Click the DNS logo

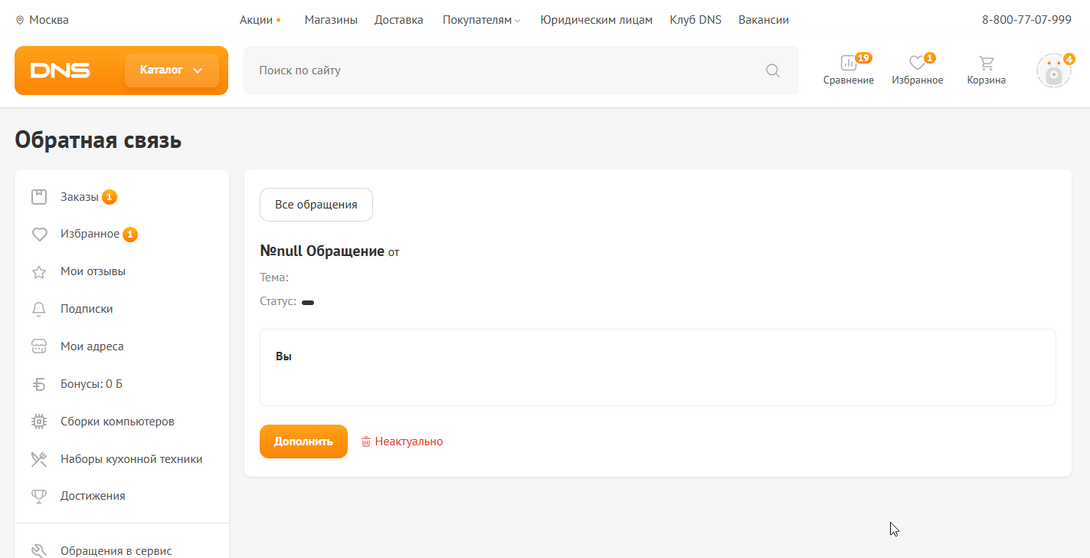point(61,71)
